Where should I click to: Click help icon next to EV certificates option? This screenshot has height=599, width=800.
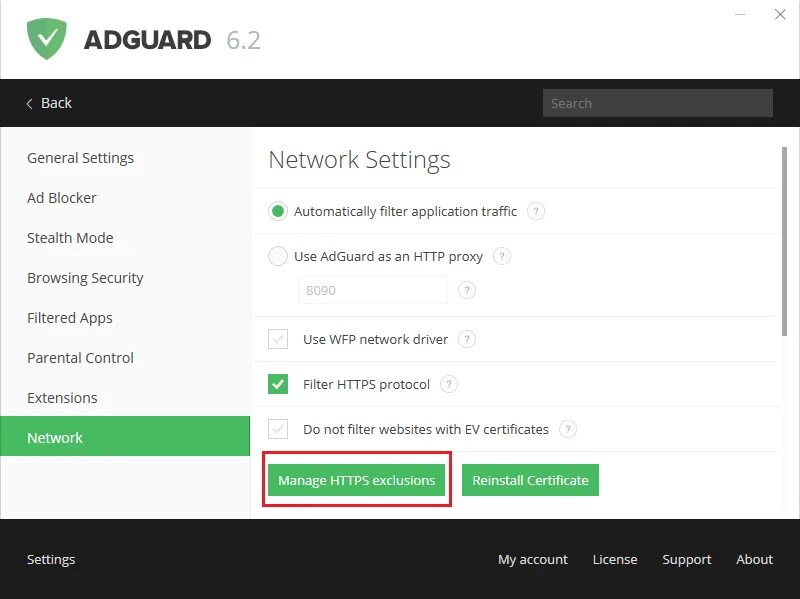[568, 429]
